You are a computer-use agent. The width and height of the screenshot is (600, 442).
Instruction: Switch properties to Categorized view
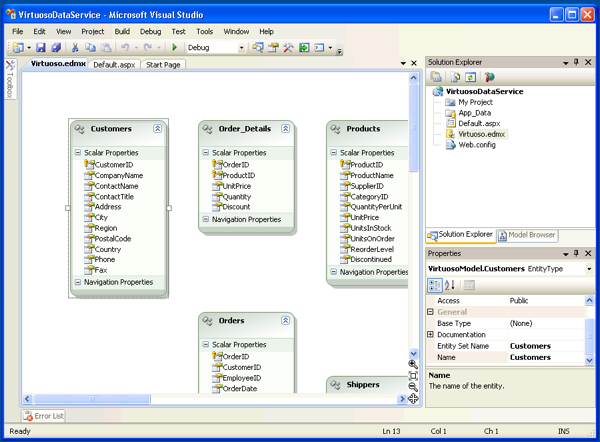pos(436,285)
